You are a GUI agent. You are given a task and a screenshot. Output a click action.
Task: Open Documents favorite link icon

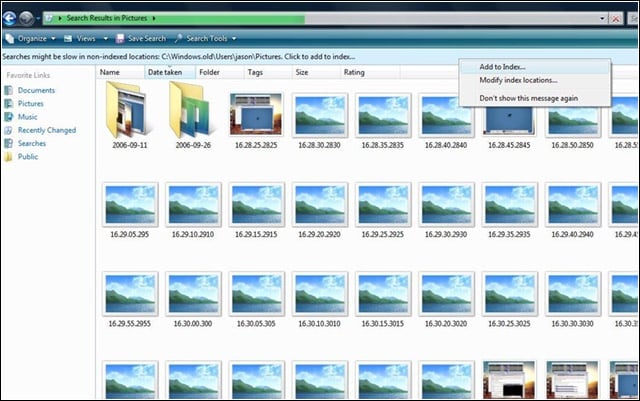(x=9, y=90)
